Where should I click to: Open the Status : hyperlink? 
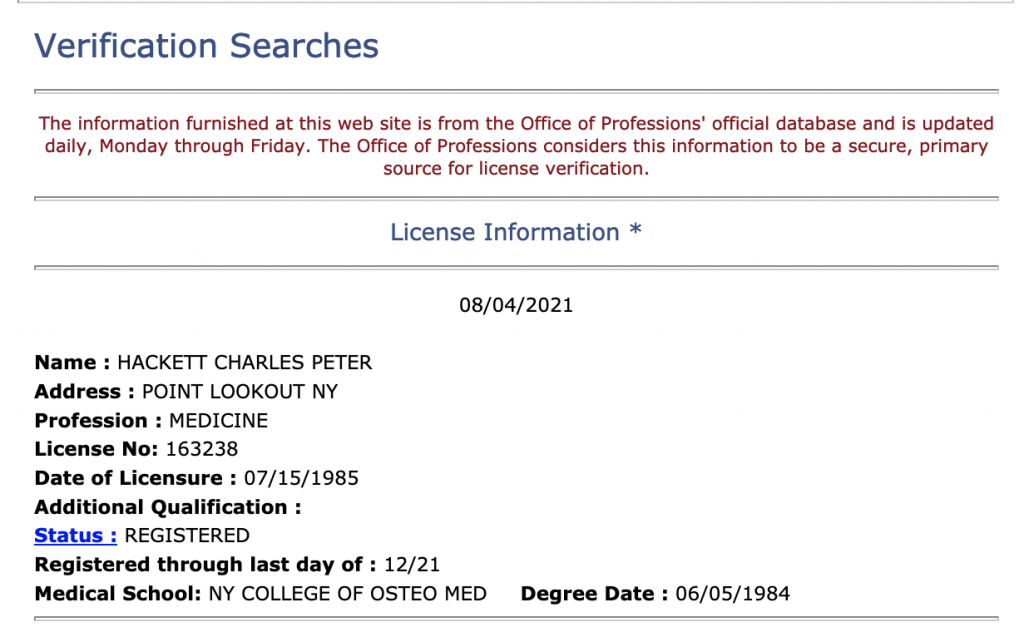(x=75, y=535)
